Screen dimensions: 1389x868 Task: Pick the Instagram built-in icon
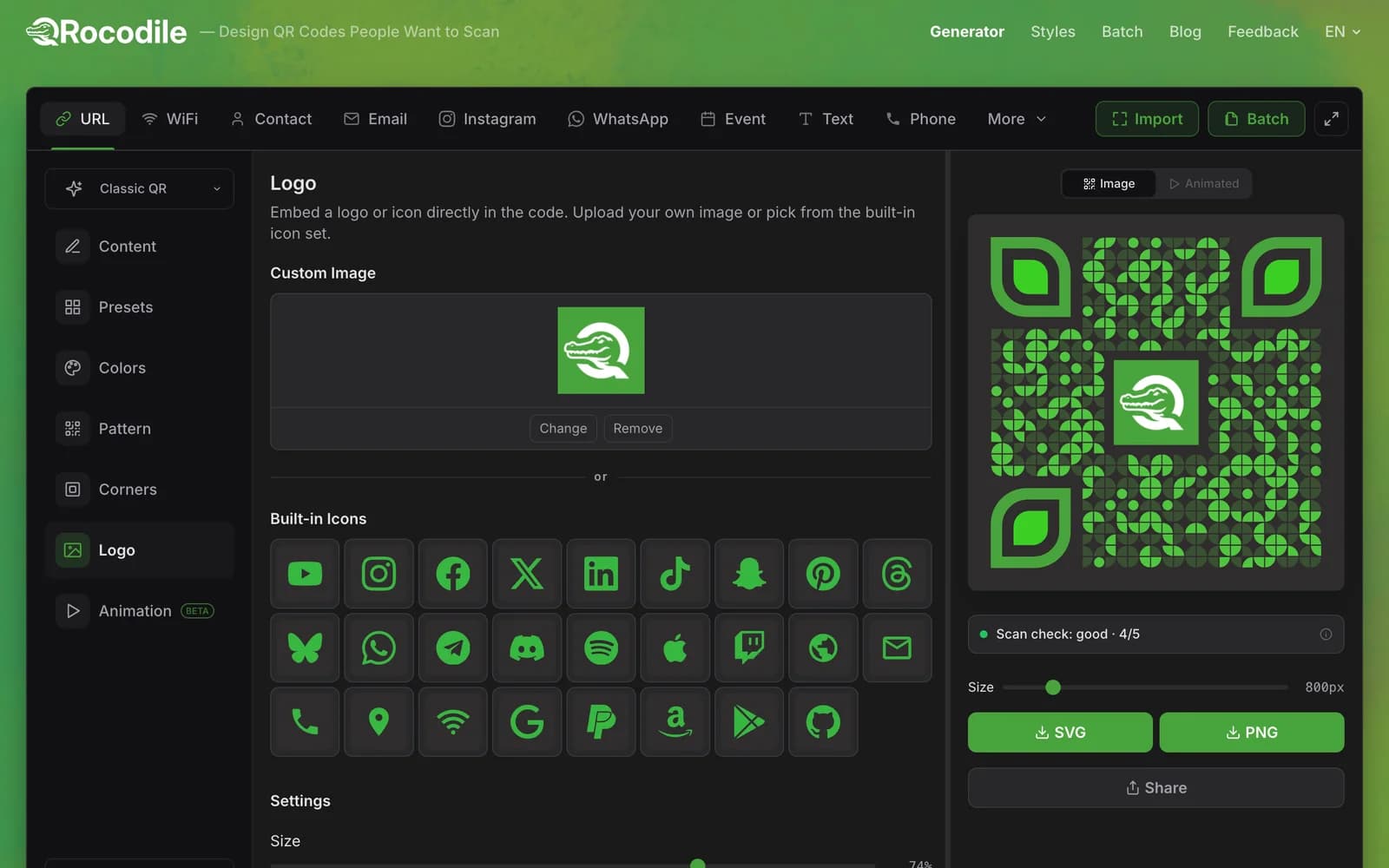[379, 574]
